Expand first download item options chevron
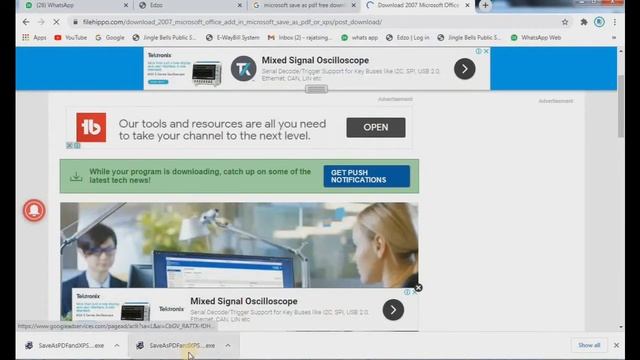 tap(117, 346)
